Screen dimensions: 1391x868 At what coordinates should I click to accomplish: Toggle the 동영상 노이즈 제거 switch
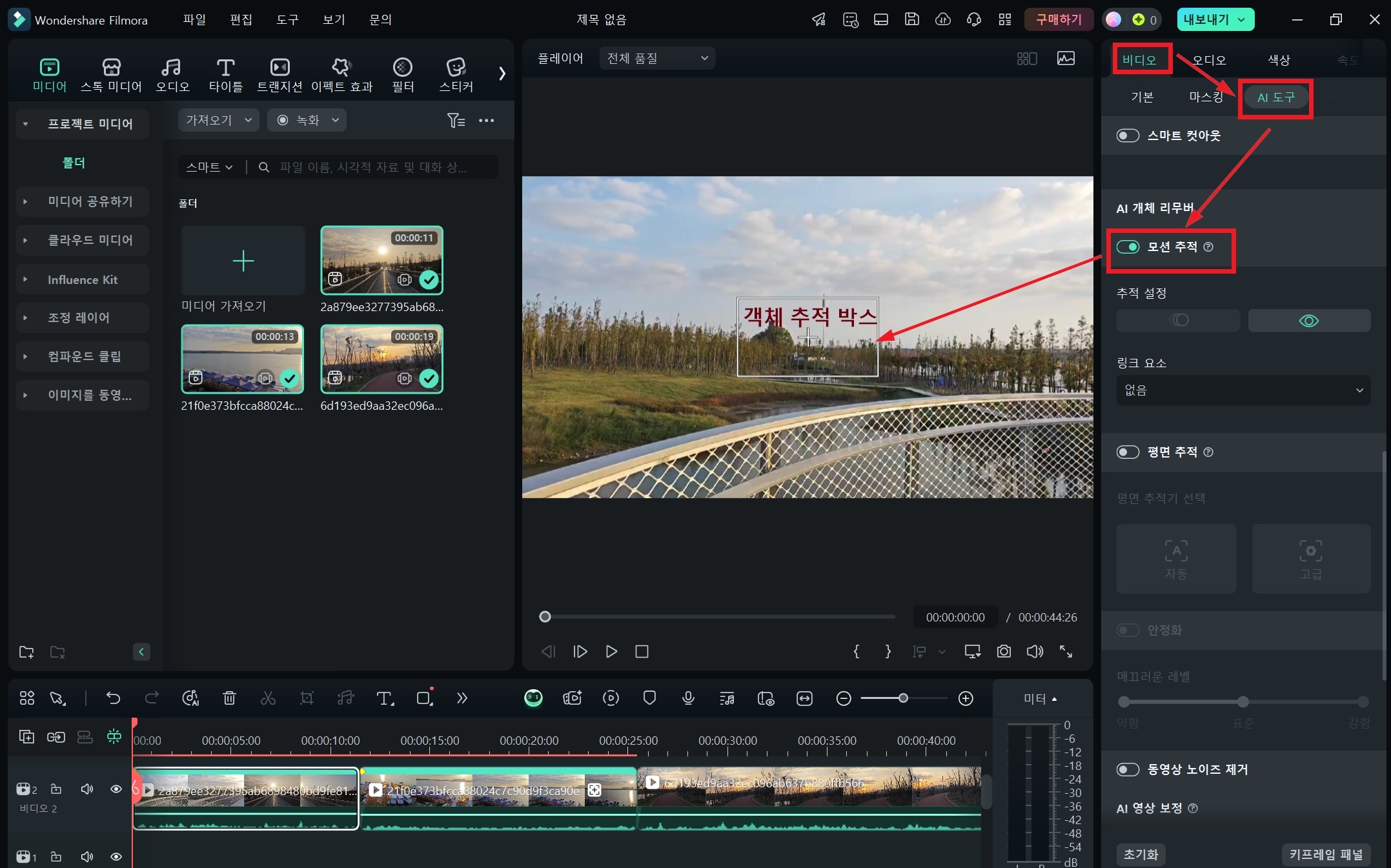click(1128, 769)
